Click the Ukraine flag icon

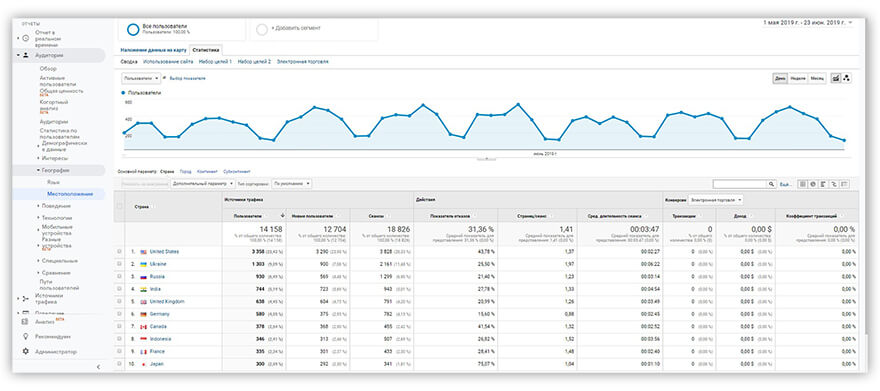pos(143,264)
